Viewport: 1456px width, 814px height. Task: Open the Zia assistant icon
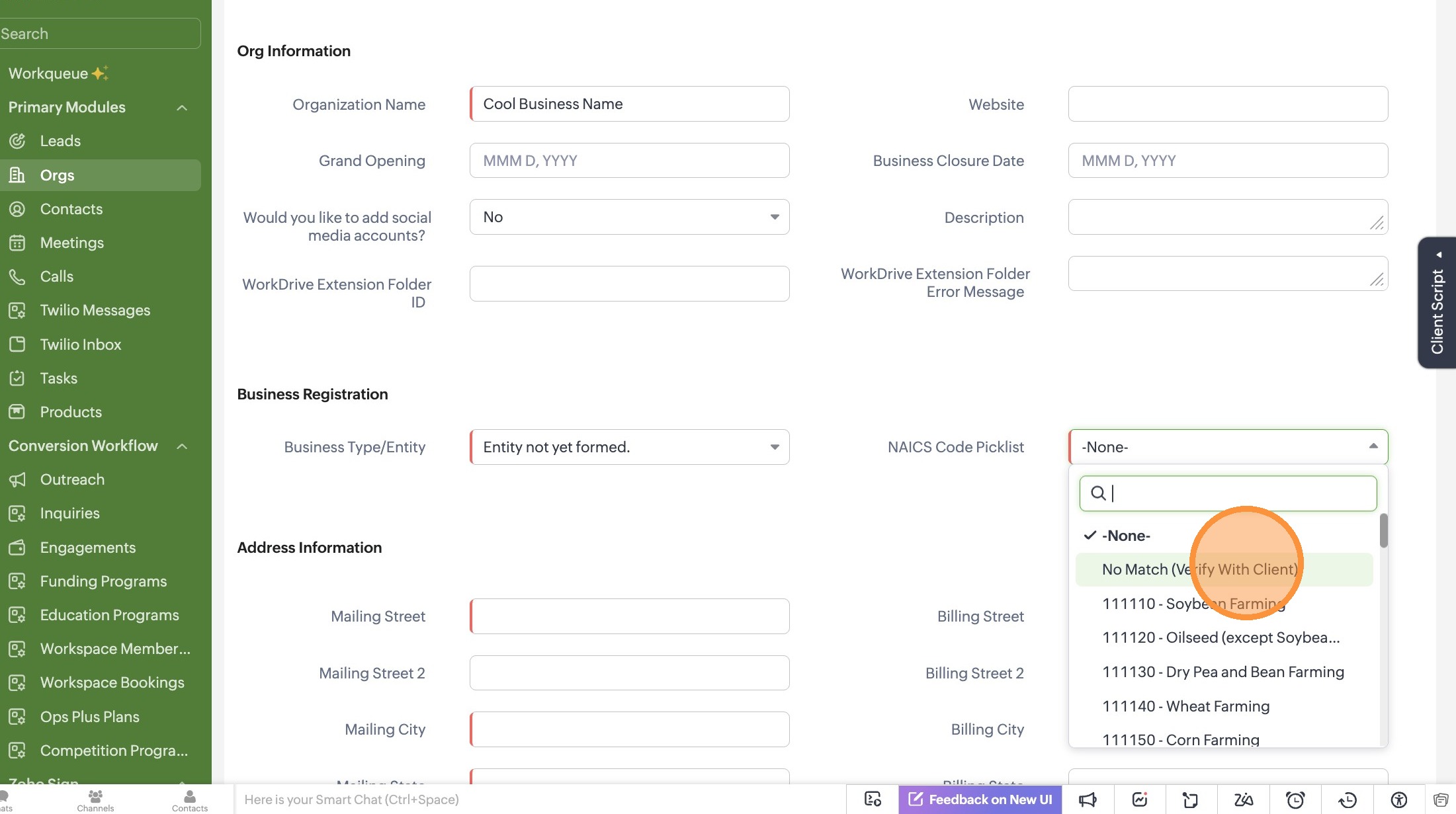tap(1243, 799)
